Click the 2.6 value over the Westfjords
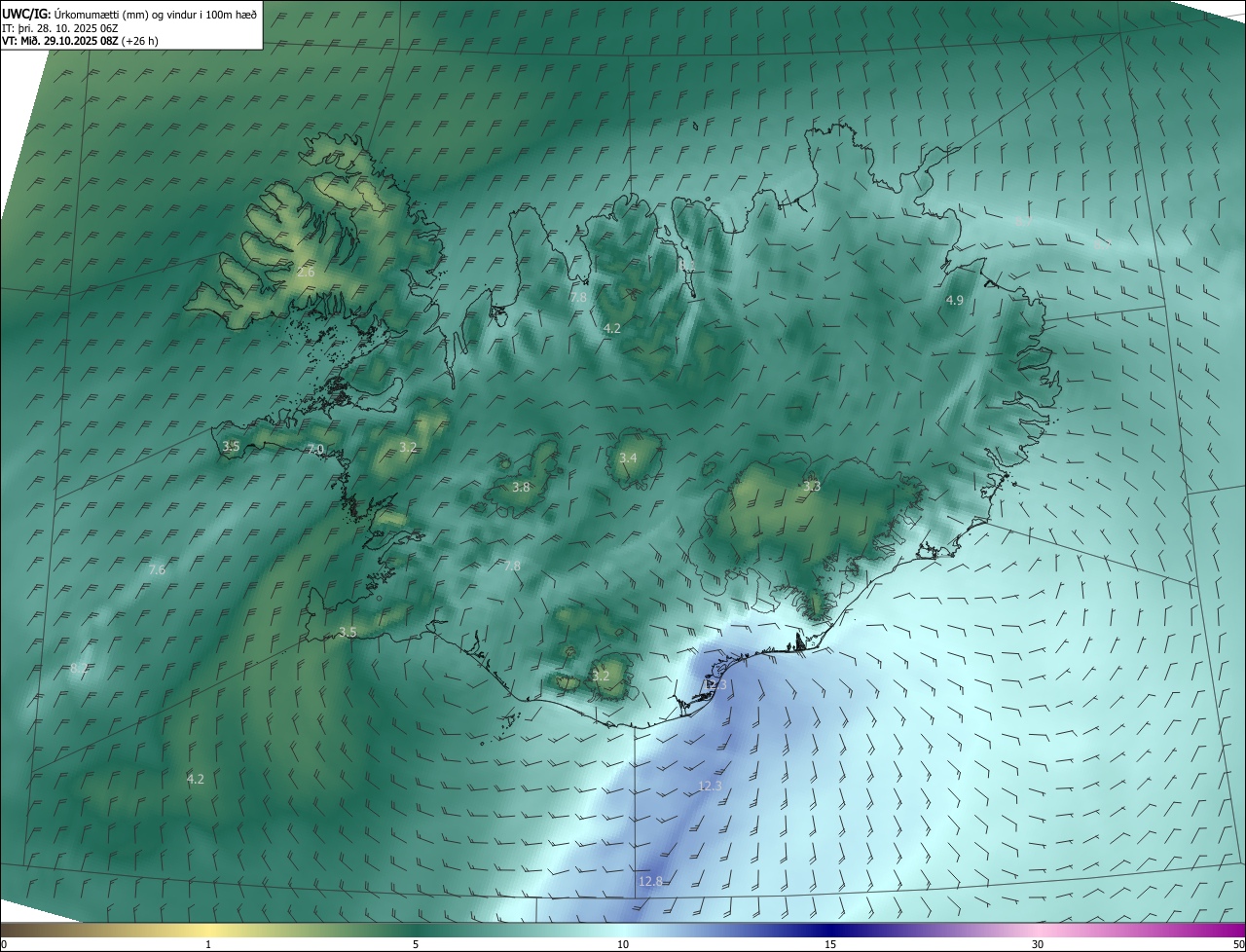Image resolution: width=1246 pixels, height=952 pixels. point(306,273)
